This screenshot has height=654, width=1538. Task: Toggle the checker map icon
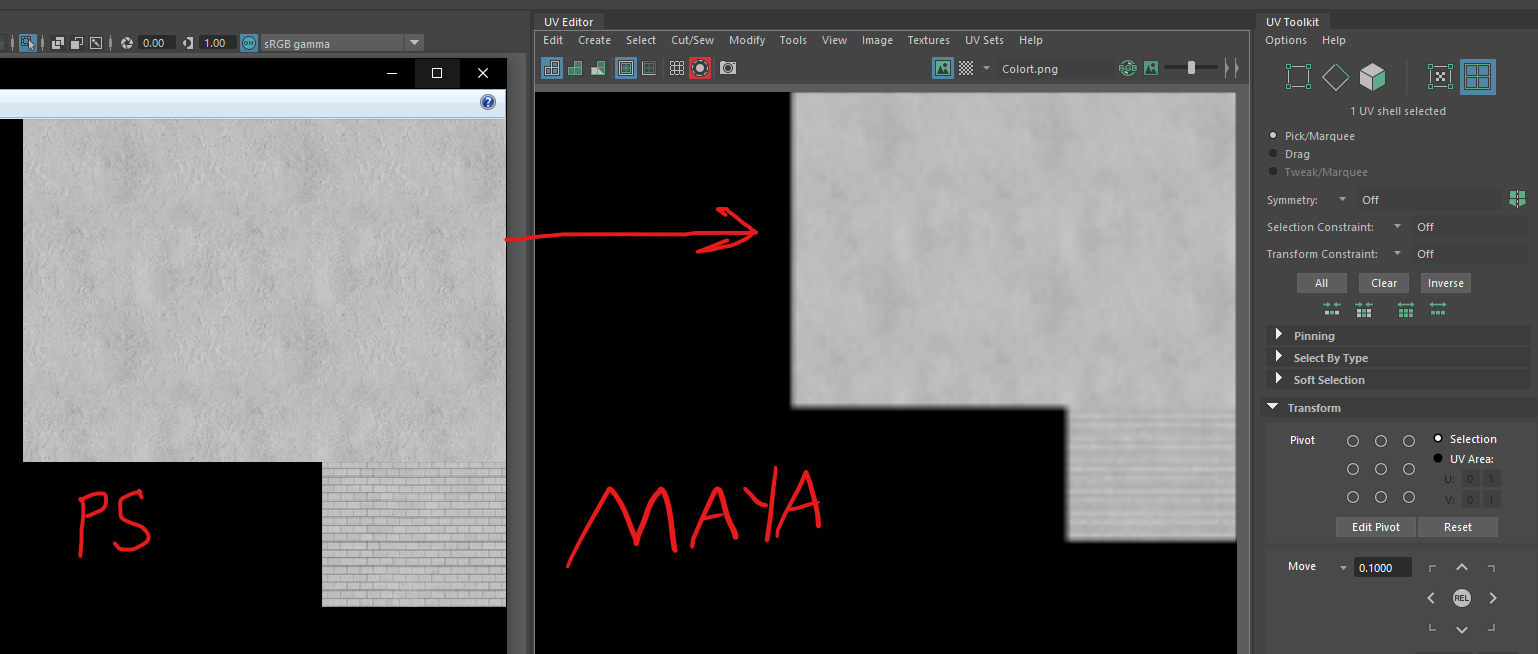click(x=966, y=68)
